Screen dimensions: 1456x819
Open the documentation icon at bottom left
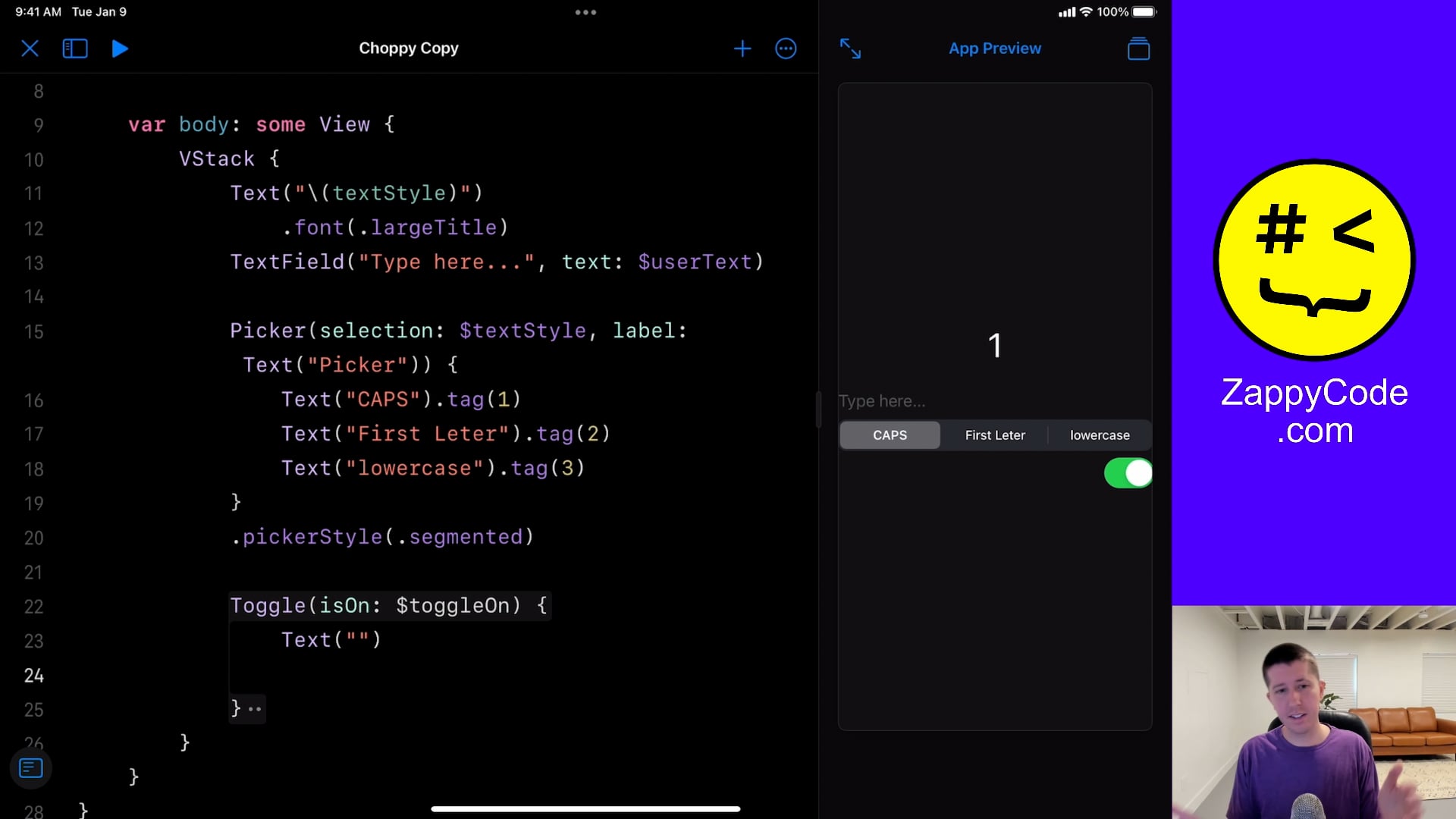click(x=31, y=768)
